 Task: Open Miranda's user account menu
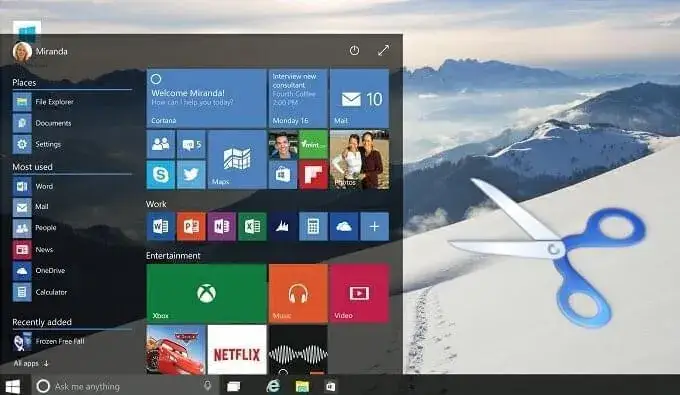[x=40, y=52]
